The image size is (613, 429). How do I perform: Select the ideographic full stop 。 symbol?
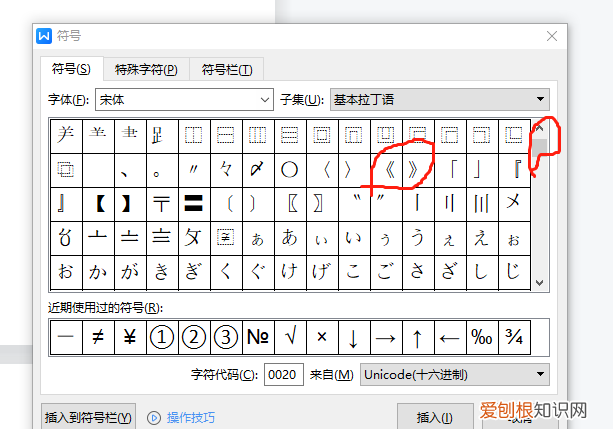pyautogui.click(x=163, y=170)
